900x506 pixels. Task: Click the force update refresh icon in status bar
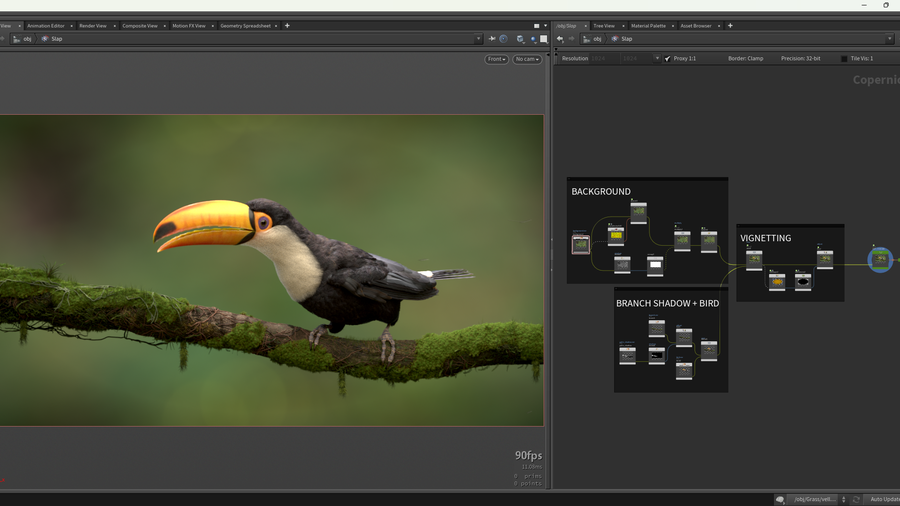[x=856, y=499]
